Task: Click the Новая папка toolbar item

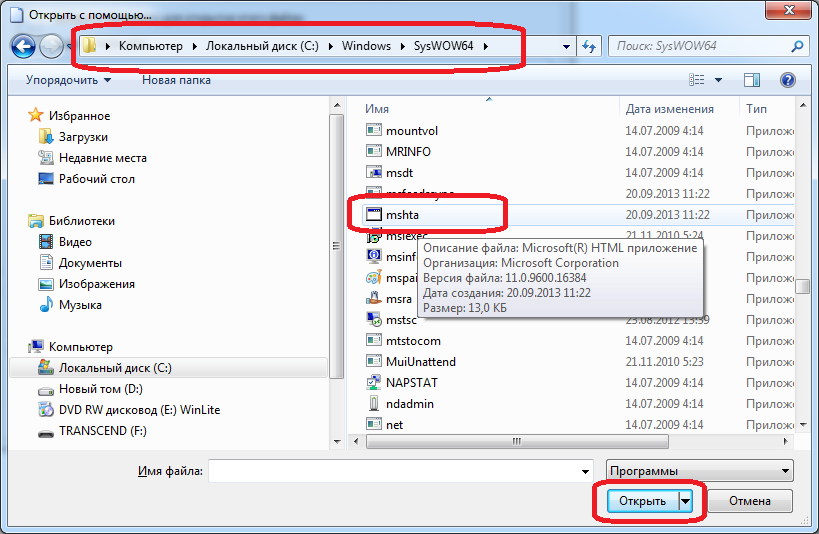Action: (176, 80)
